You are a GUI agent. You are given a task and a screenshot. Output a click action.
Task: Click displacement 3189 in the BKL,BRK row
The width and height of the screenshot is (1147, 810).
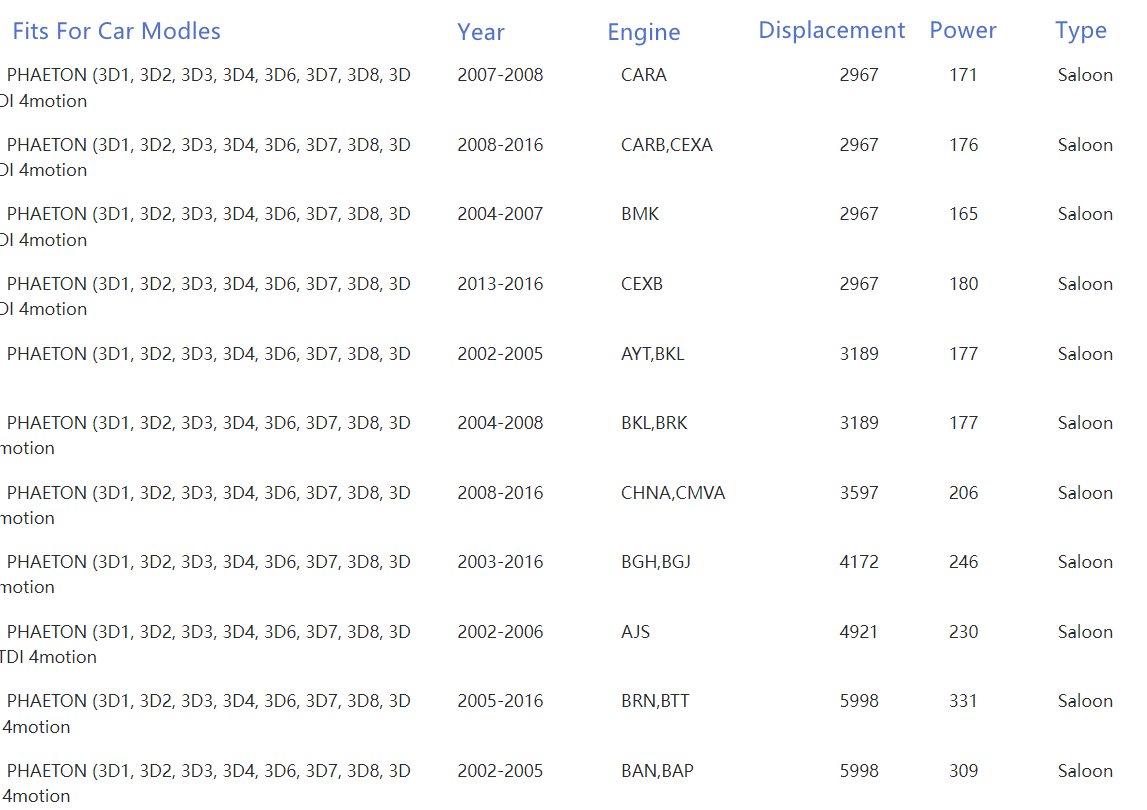point(859,423)
